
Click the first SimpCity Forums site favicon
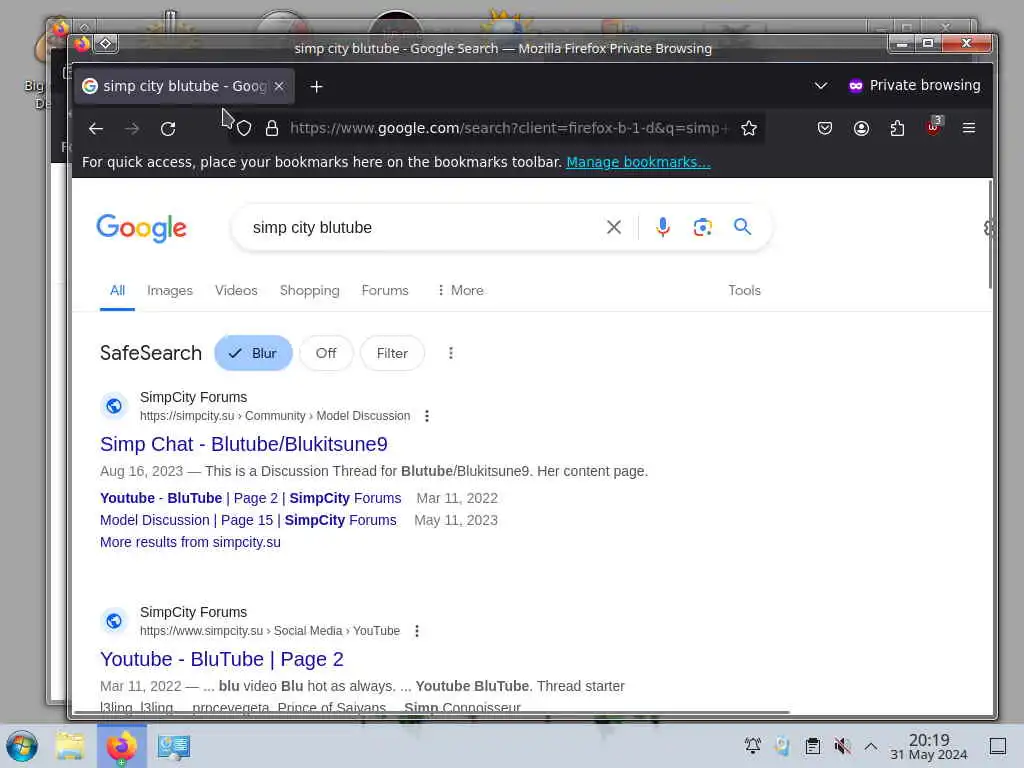[114, 406]
